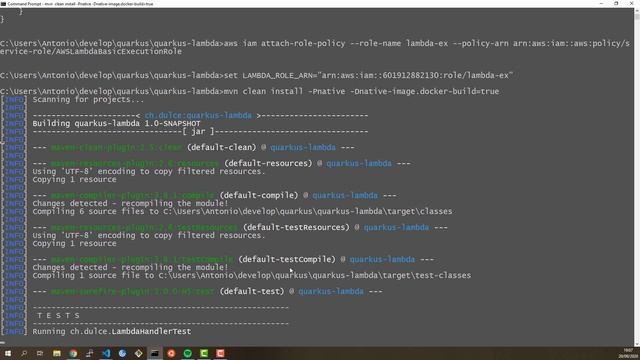Open File Explorer from taskbar
The image size is (640, 360).
(x=57, y=353)
